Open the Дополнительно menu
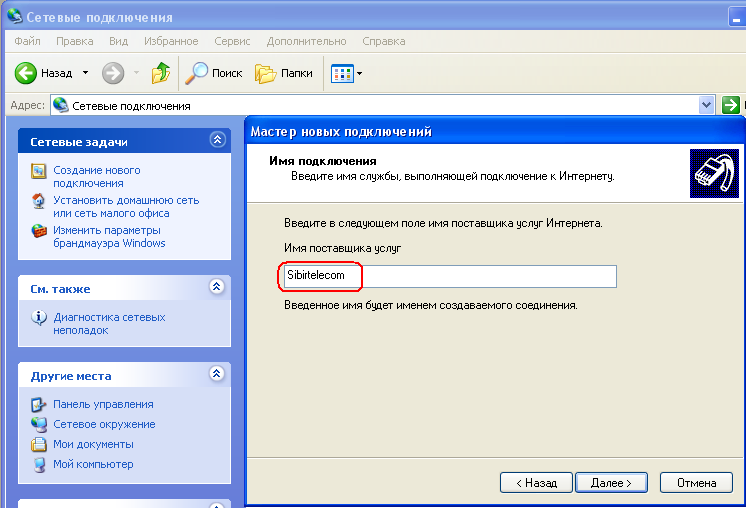This screenshot has height=508, width=746. (x=306, y=41)
